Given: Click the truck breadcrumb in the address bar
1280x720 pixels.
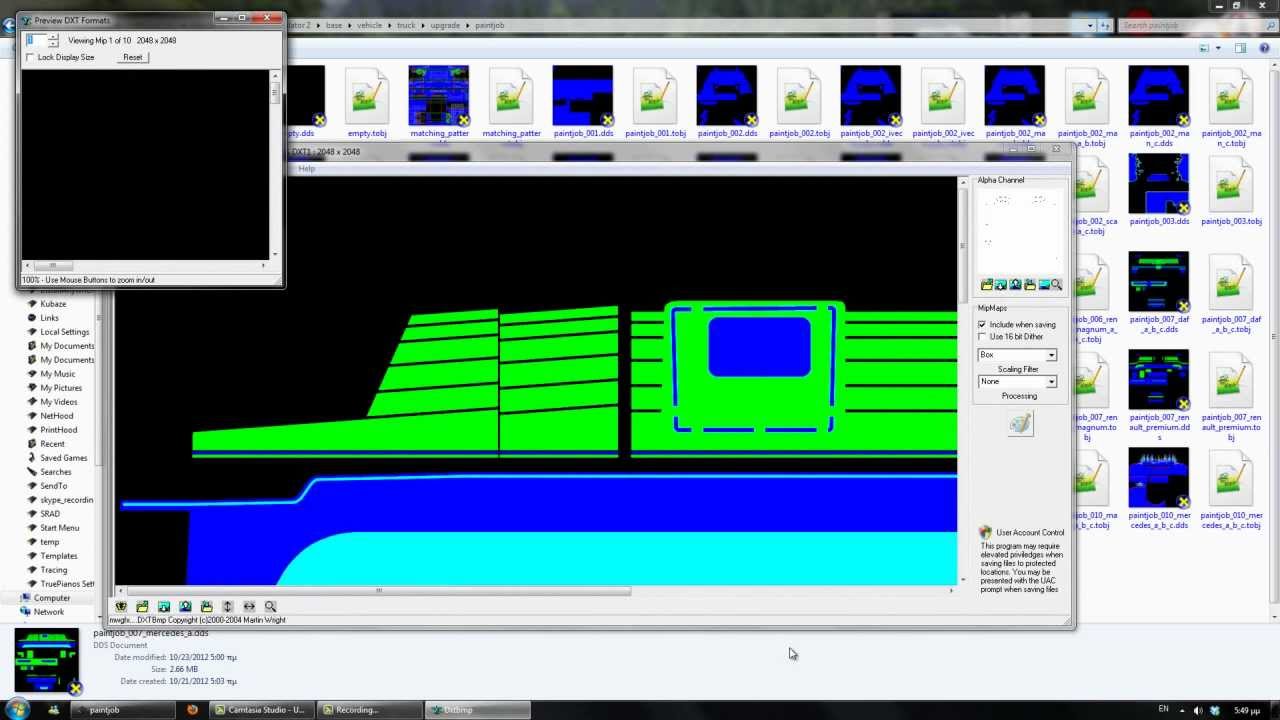Looking at the screenshot, I should point(406,25).
